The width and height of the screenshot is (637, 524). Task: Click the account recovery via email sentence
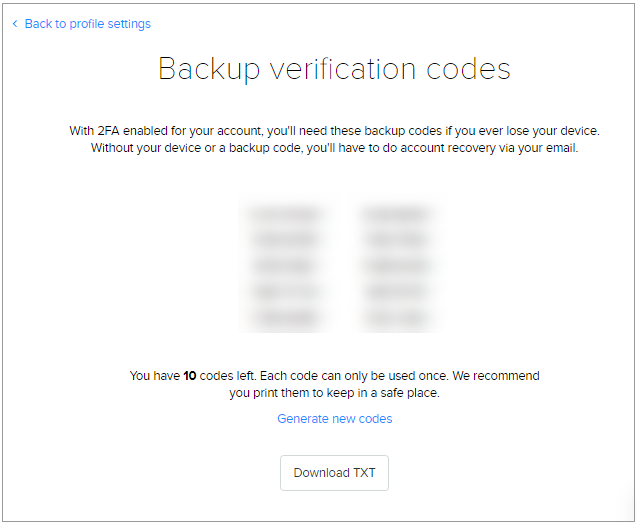pos(334,149)
